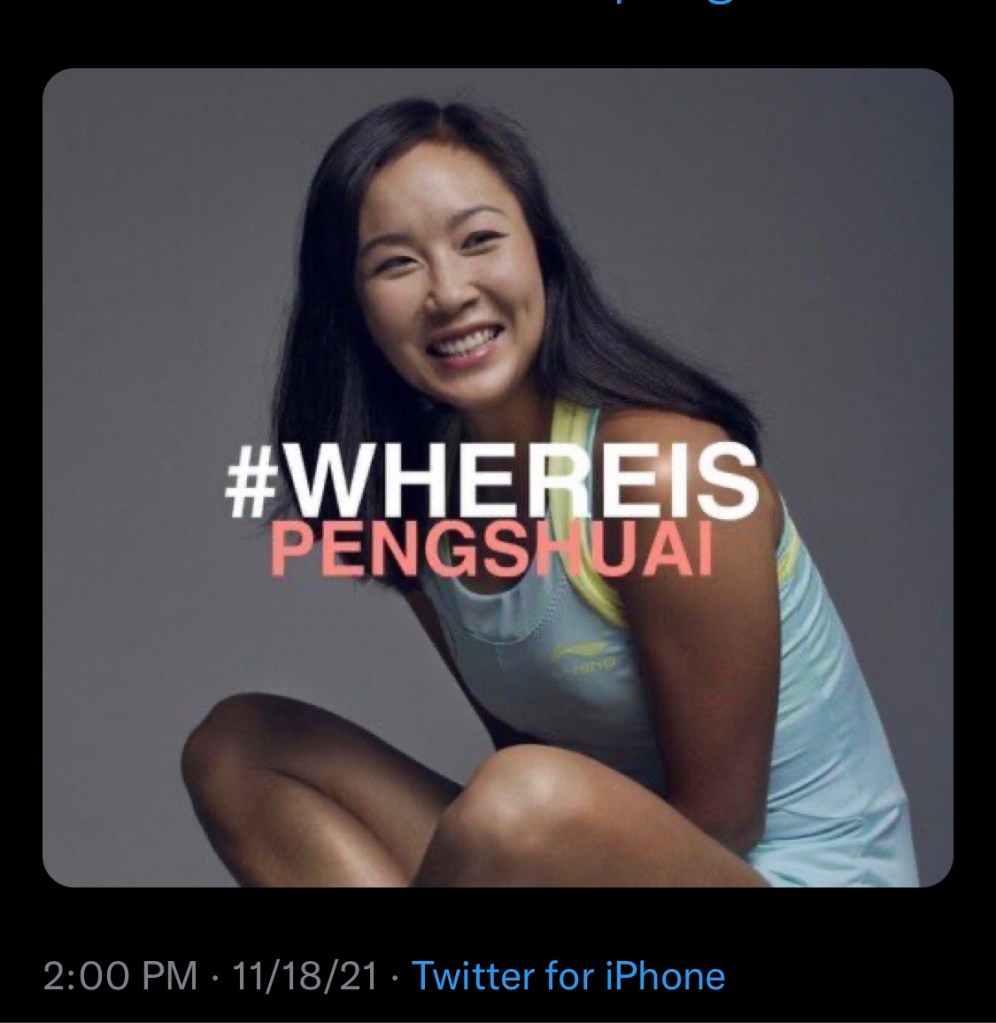
Task: Tap the PENGSHUAI pink text overlay
Action: (x=491, y=551)
